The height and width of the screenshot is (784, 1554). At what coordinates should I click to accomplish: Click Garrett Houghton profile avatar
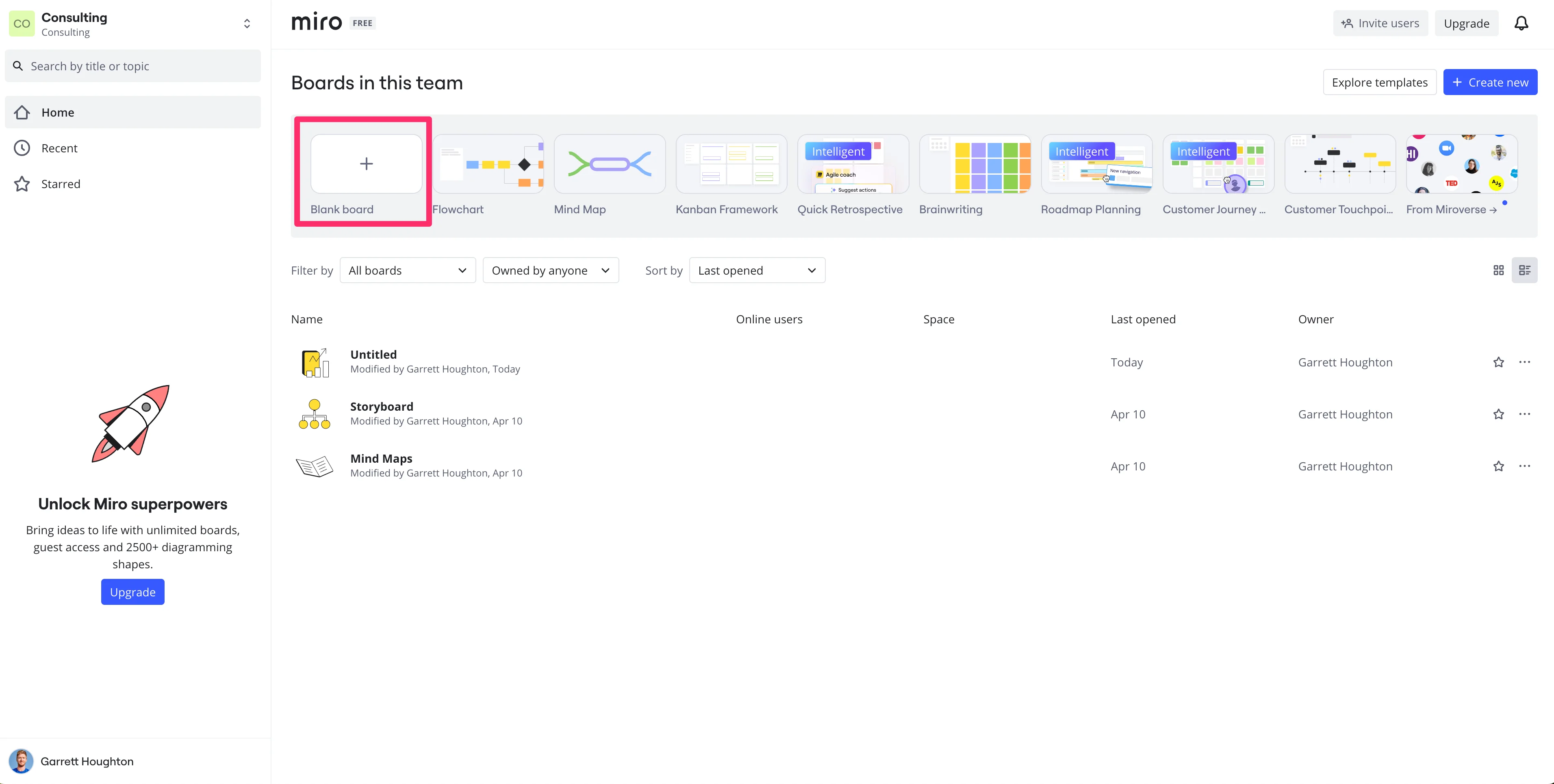click(x=21, y=761)
